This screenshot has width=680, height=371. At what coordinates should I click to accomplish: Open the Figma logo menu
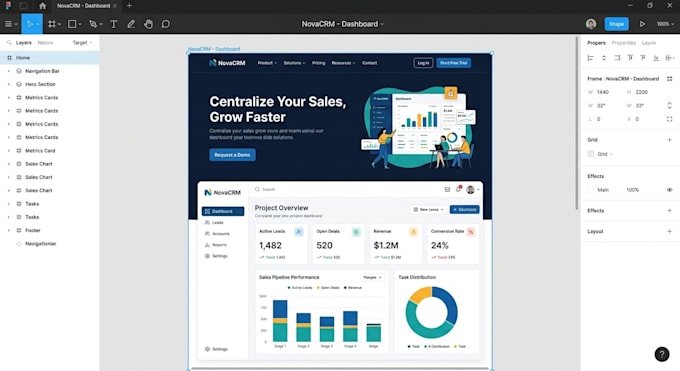pos(8,6)
